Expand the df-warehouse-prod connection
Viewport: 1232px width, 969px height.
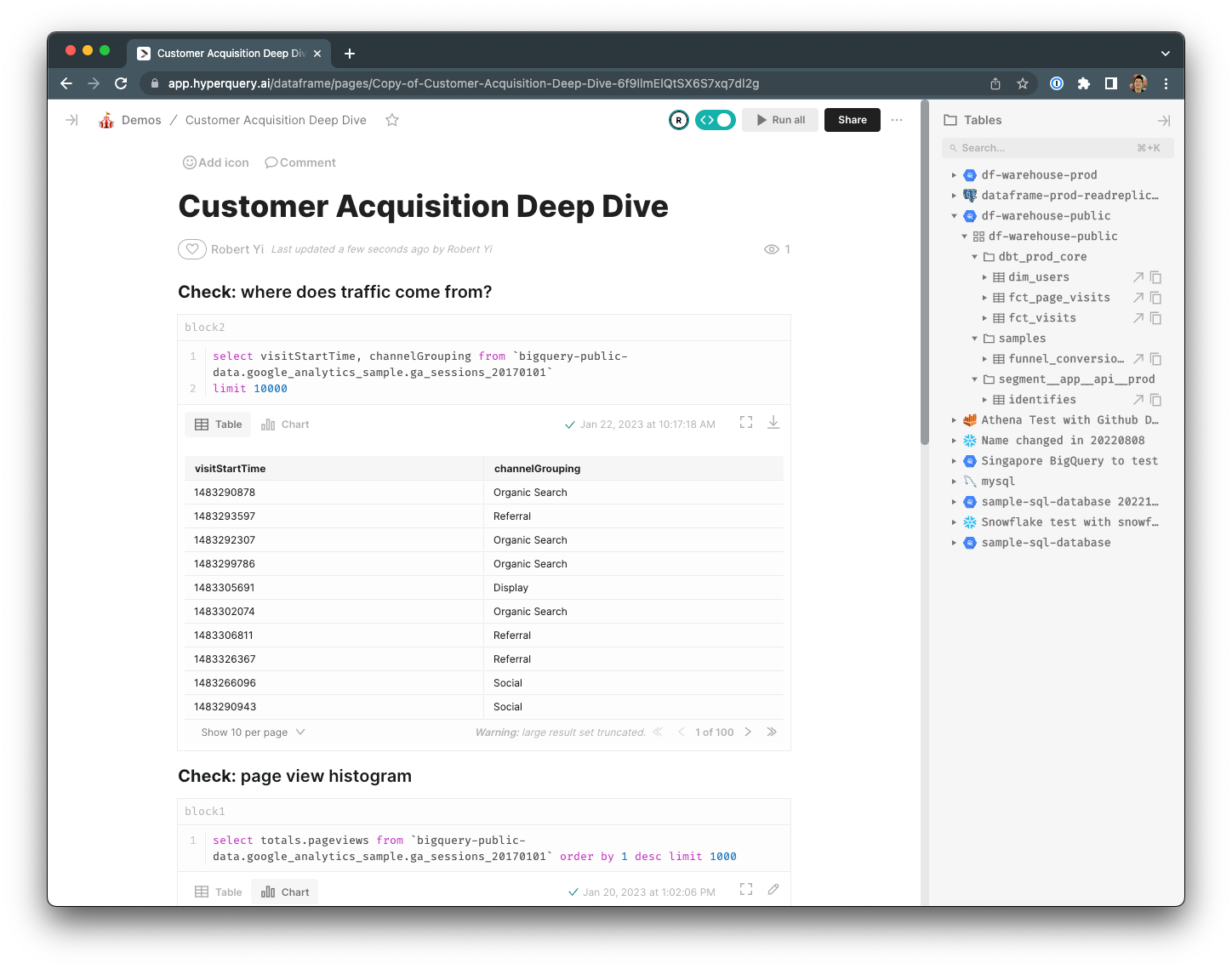(x=954, y=174)
